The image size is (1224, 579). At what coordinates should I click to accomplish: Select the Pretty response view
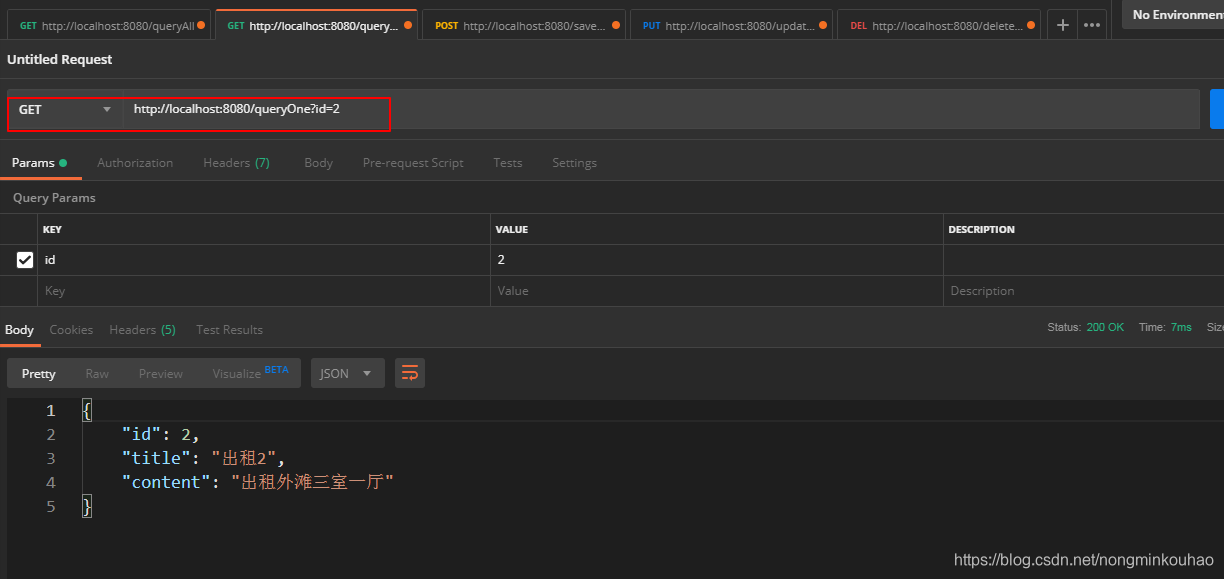pos(39,373)
